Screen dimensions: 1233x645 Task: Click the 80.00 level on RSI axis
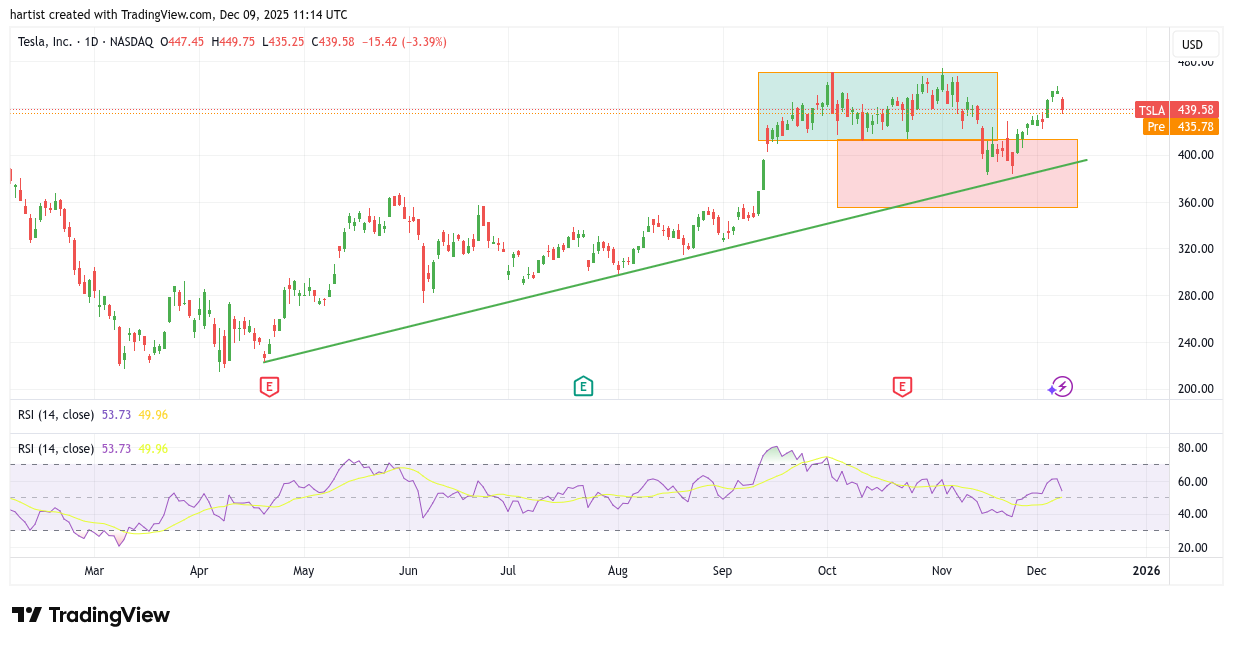click(1194, 448)
